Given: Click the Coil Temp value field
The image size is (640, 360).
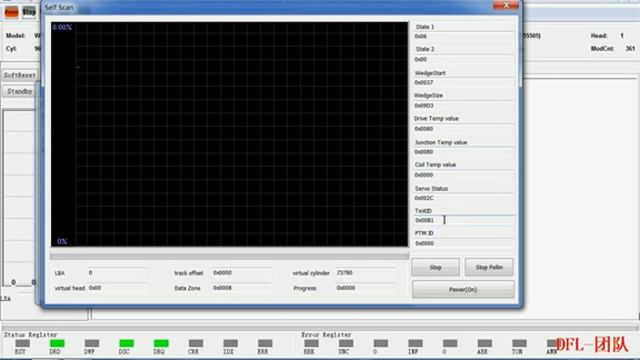Looking at the screenshot, I should 464,175.
